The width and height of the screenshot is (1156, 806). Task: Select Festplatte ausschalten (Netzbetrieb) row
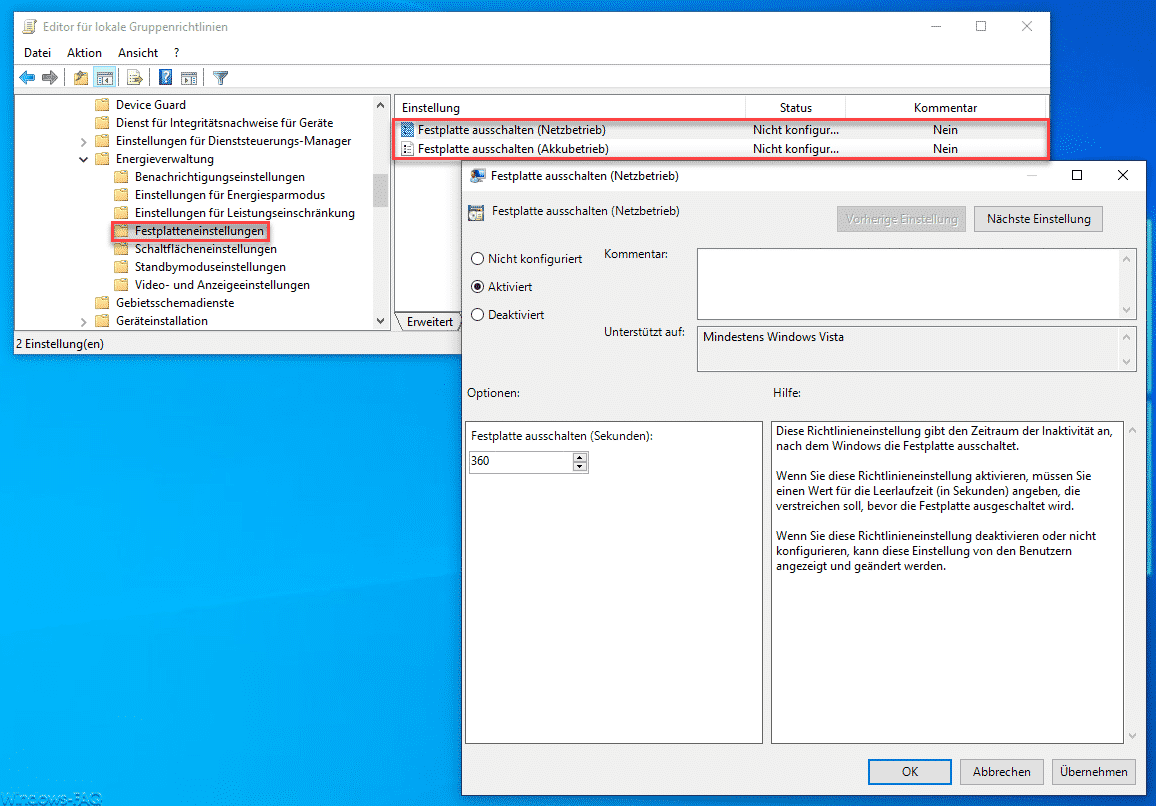(720, 130)
